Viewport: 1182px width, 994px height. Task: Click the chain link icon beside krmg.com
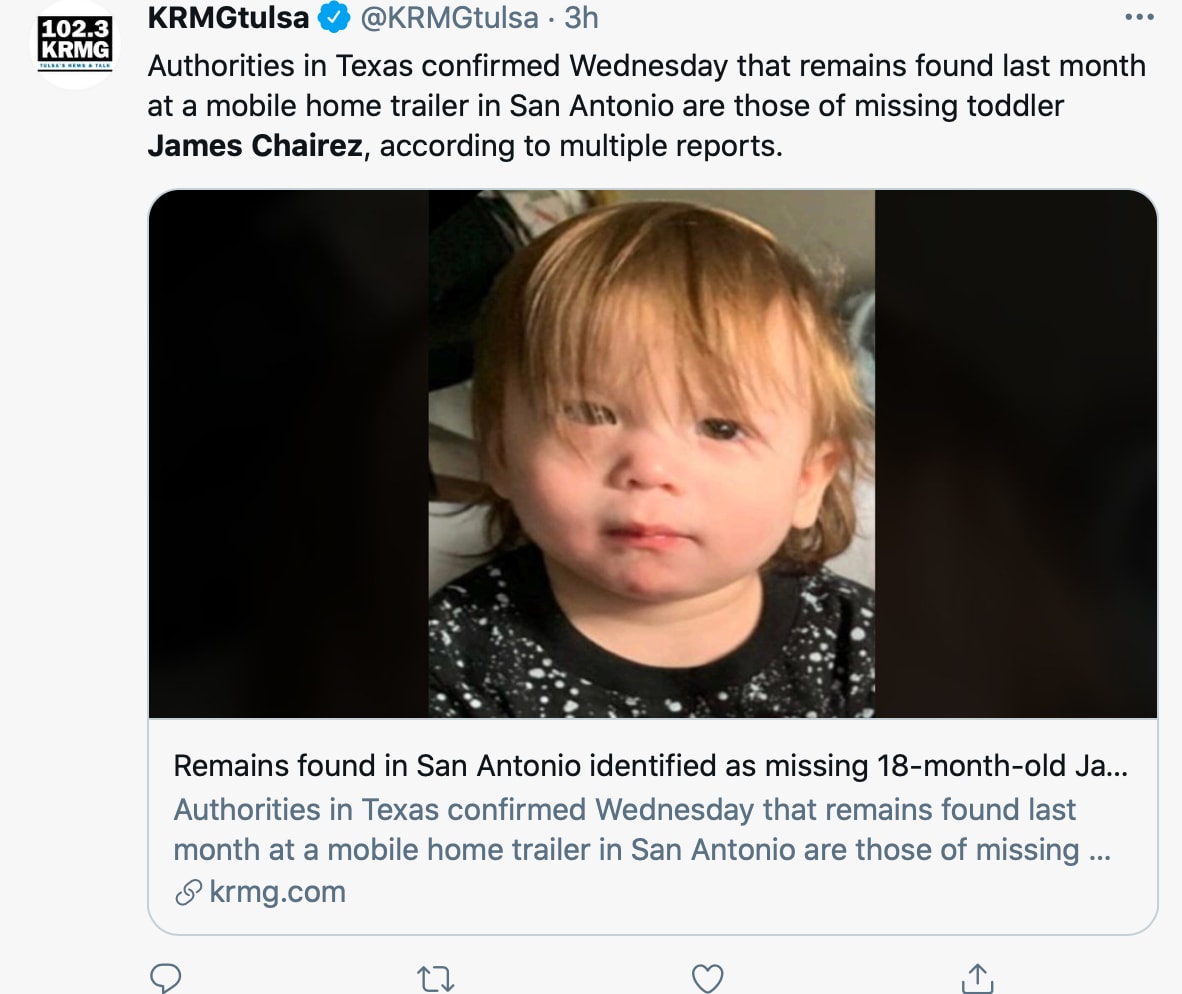[x=187, y=892]
